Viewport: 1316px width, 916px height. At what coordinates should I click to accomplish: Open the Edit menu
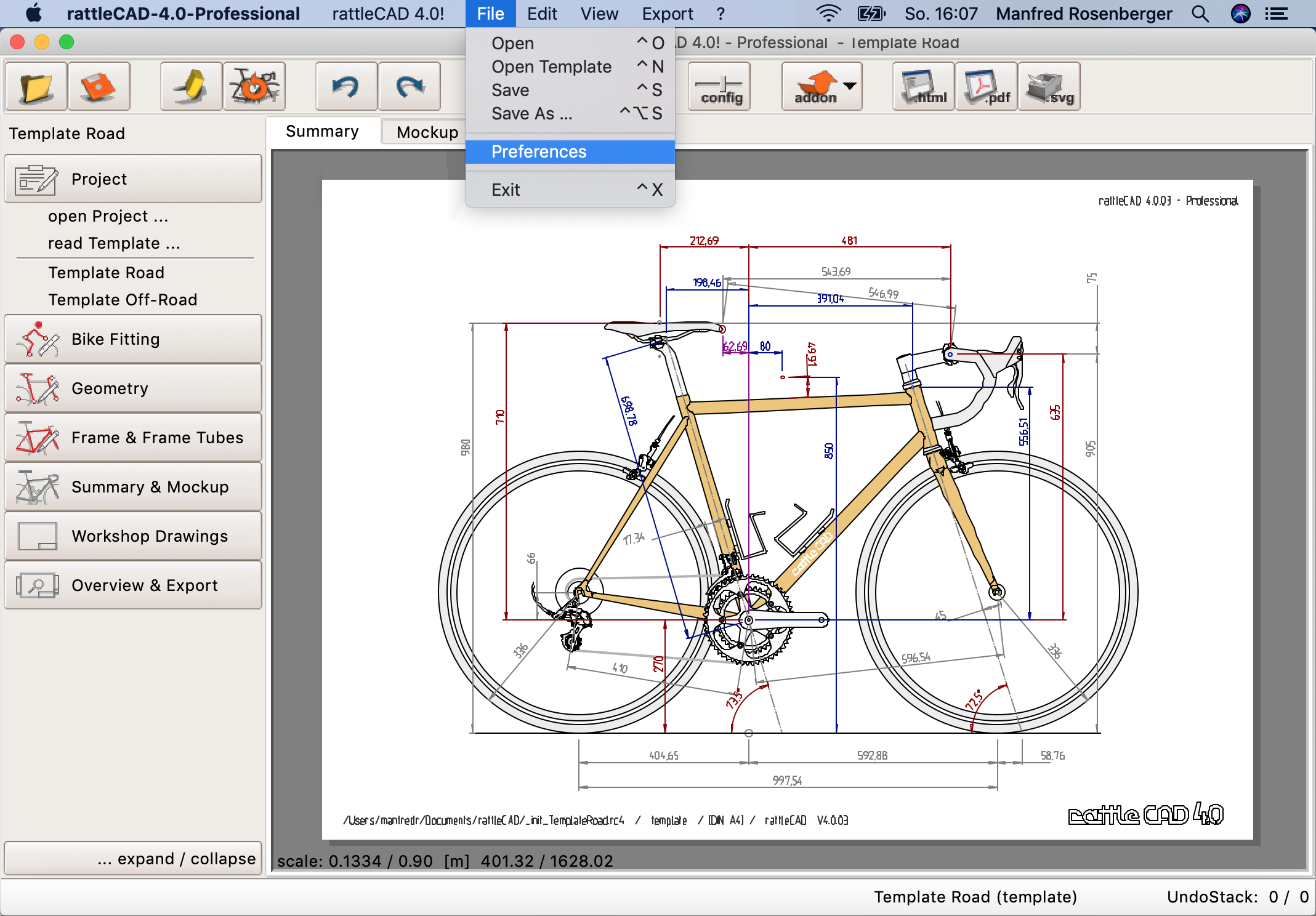(542, 14)
